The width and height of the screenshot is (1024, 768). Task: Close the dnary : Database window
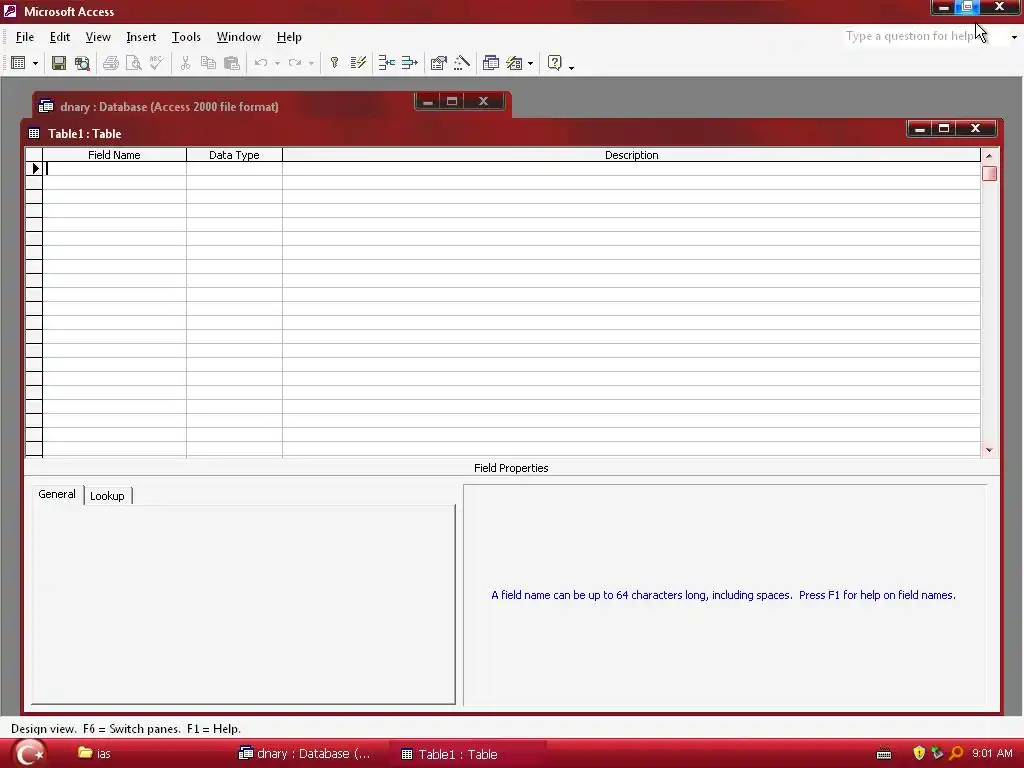point(483,101)
